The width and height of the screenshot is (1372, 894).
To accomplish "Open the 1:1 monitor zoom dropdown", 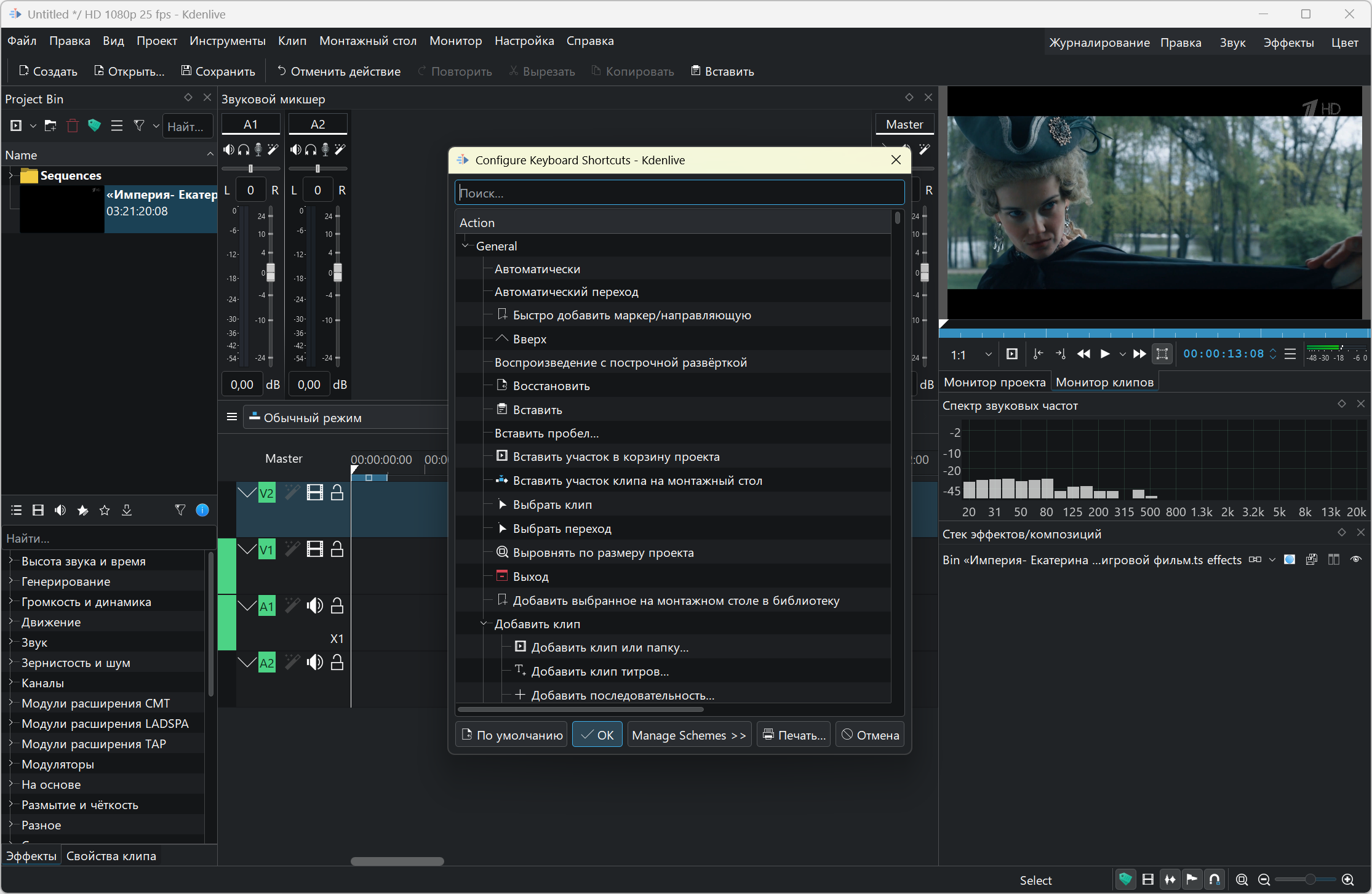I will [x=988, y=354].
